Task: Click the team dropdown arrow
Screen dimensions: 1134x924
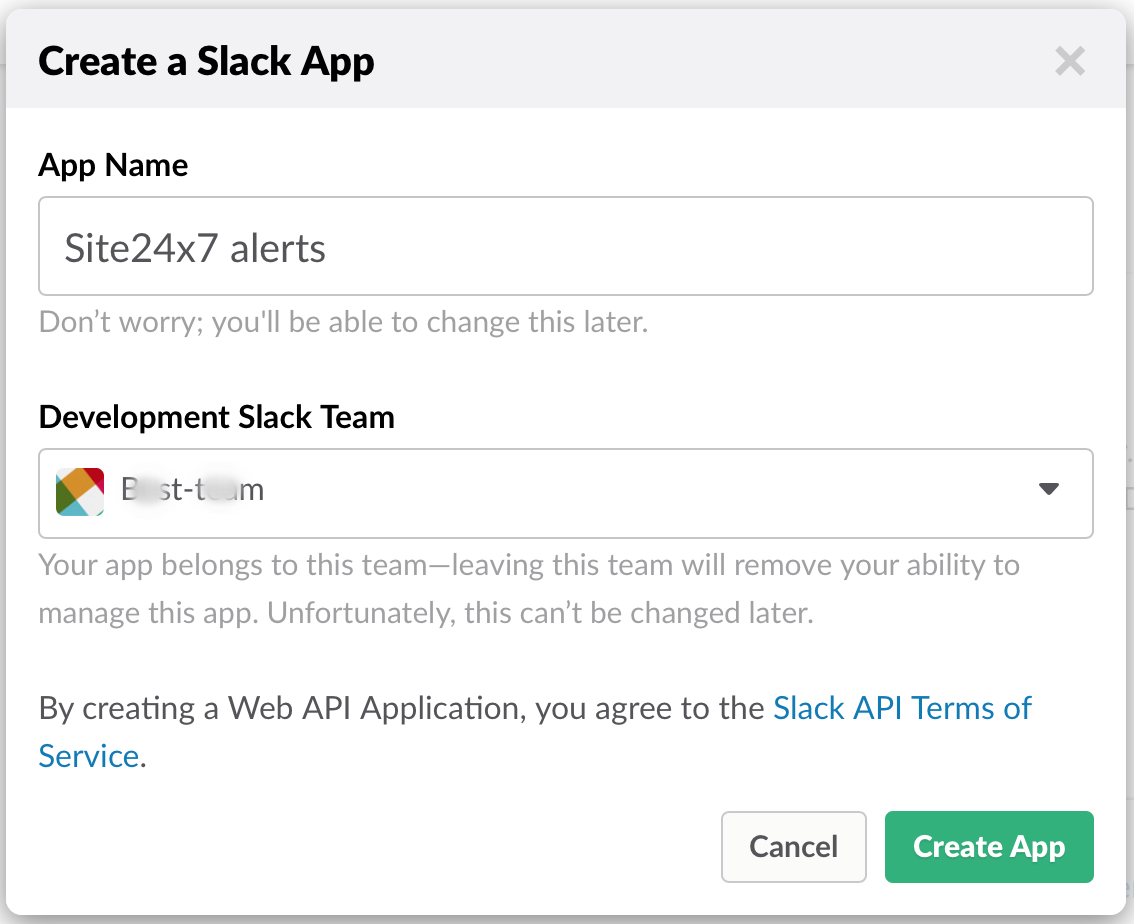Action: tap(1049, 489)
